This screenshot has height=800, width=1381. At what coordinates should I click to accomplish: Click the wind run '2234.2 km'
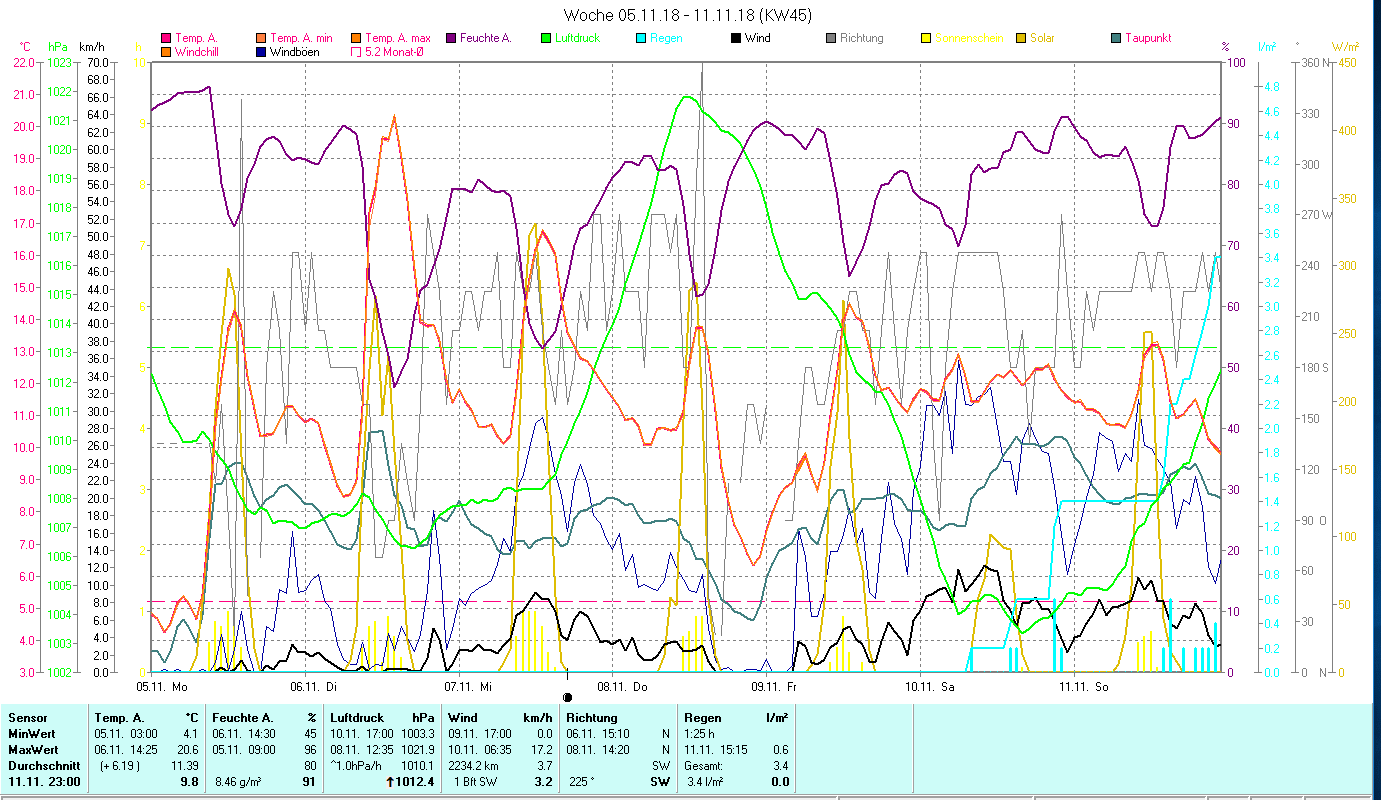(474, 766)
